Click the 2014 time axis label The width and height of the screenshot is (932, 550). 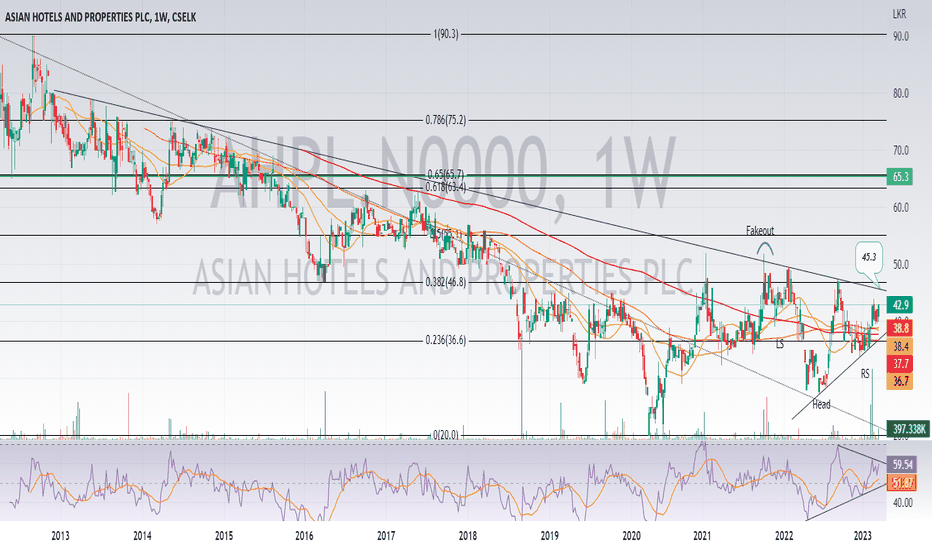(142, 536)
